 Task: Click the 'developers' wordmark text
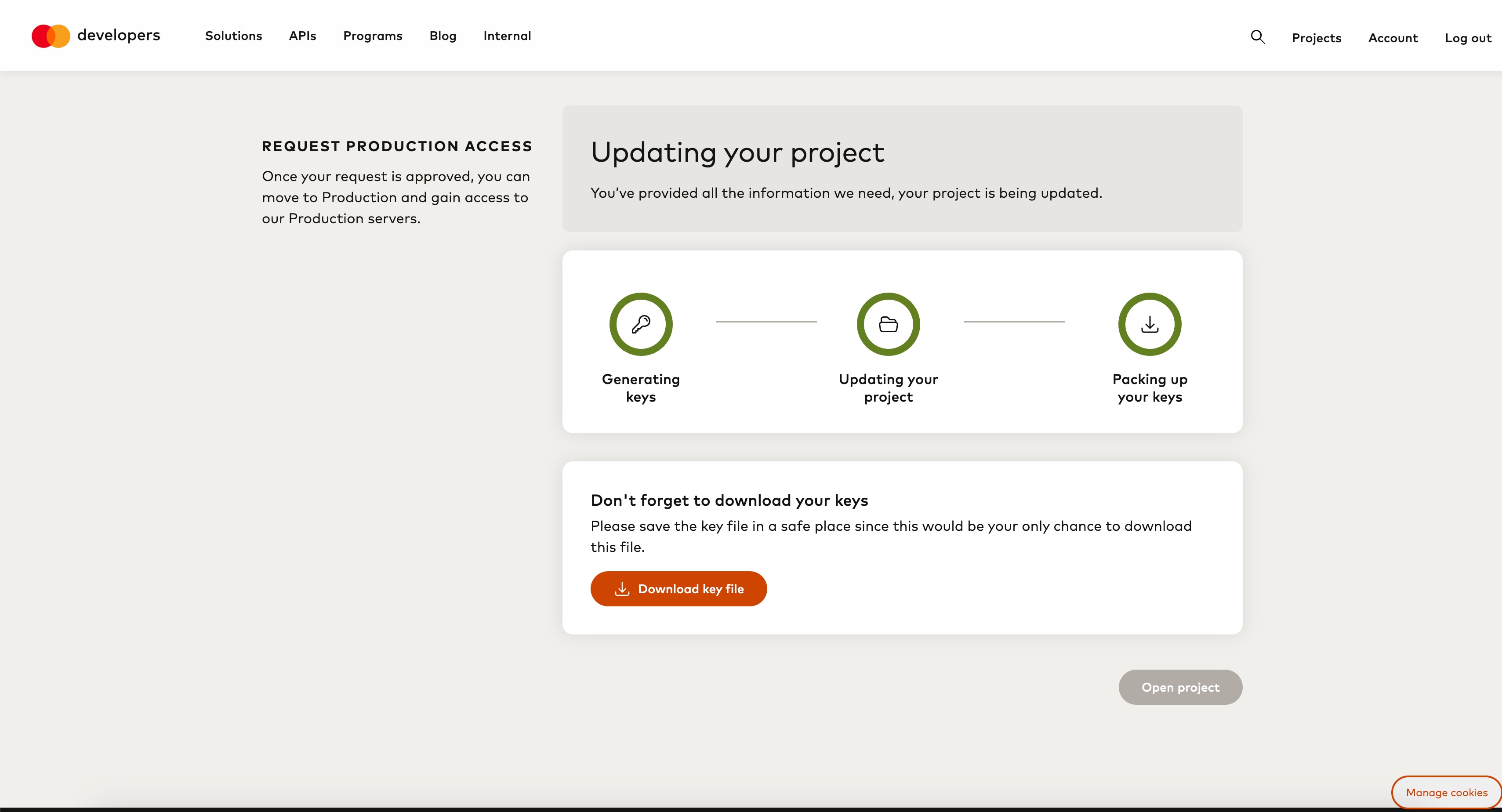coord(119,36)
